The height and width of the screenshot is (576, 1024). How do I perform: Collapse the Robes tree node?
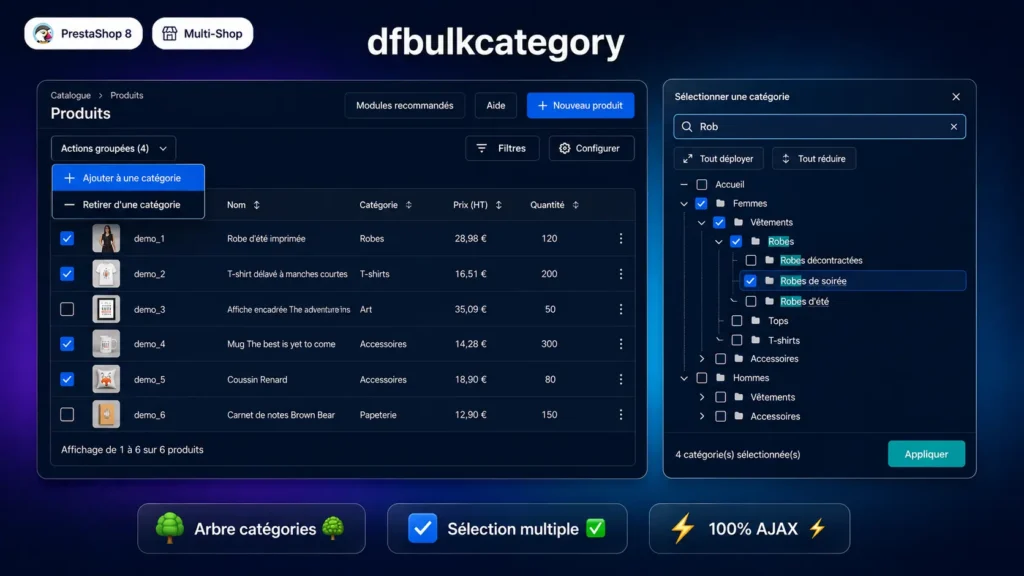click(x=719, y=242)
